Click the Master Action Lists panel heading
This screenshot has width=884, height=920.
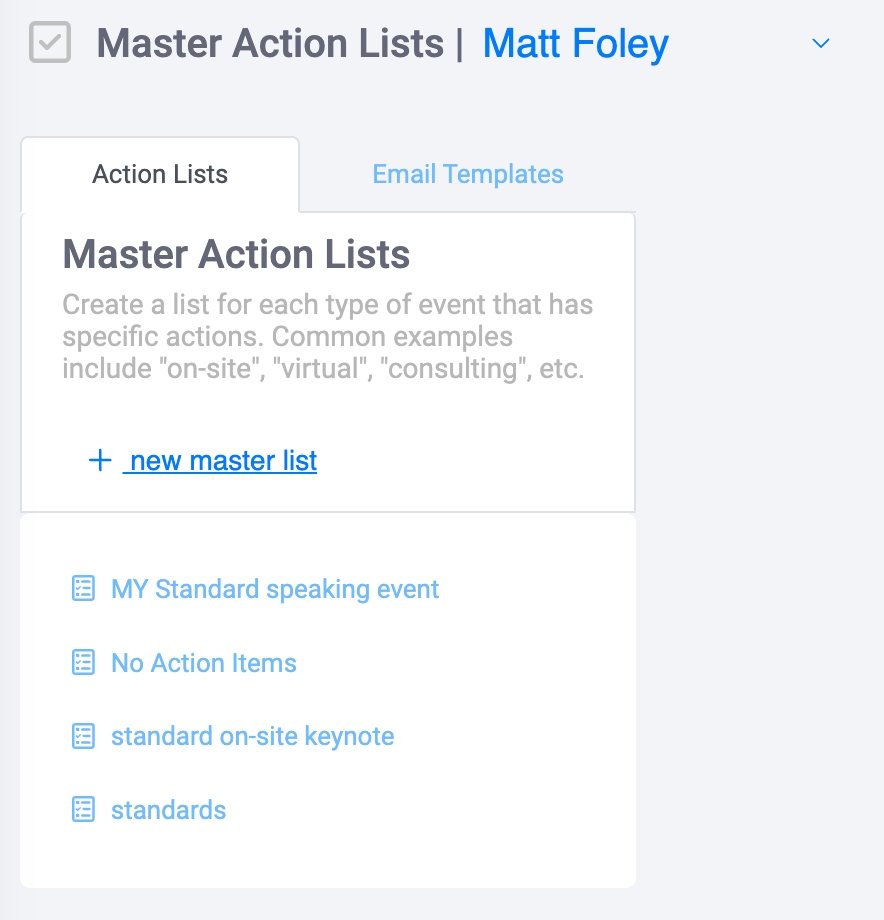point(236,254)
